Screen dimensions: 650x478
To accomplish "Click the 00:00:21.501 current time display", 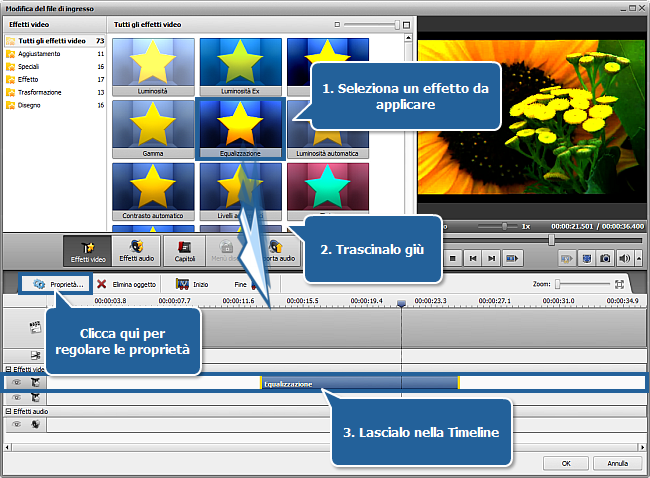I will coord(572,226).
